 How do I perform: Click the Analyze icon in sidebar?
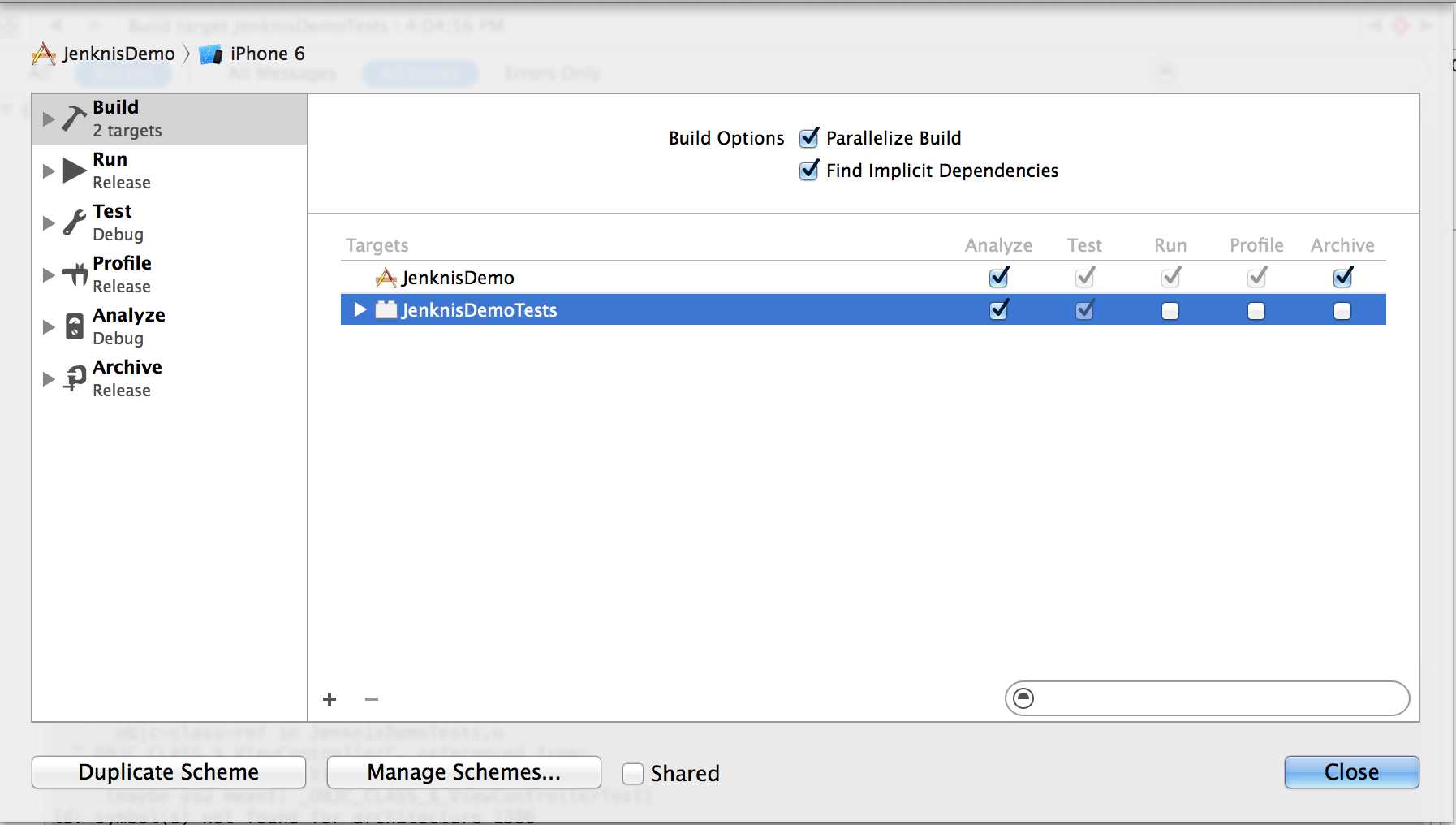(74, 326)
